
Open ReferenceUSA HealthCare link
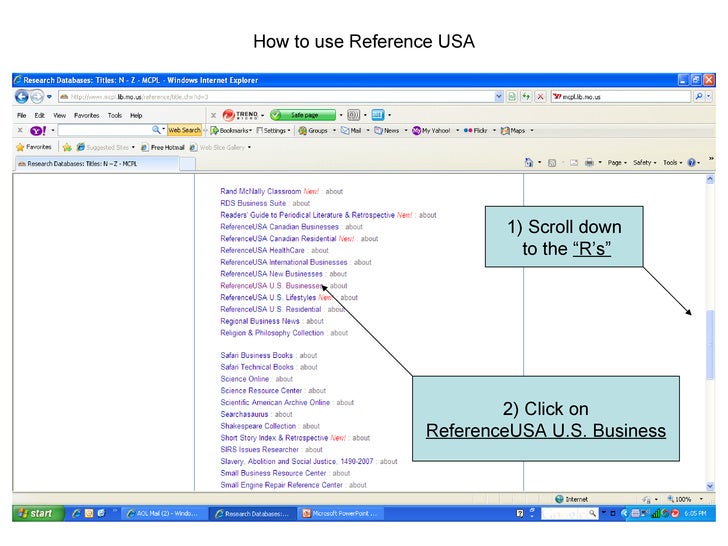tap(262, 250)
